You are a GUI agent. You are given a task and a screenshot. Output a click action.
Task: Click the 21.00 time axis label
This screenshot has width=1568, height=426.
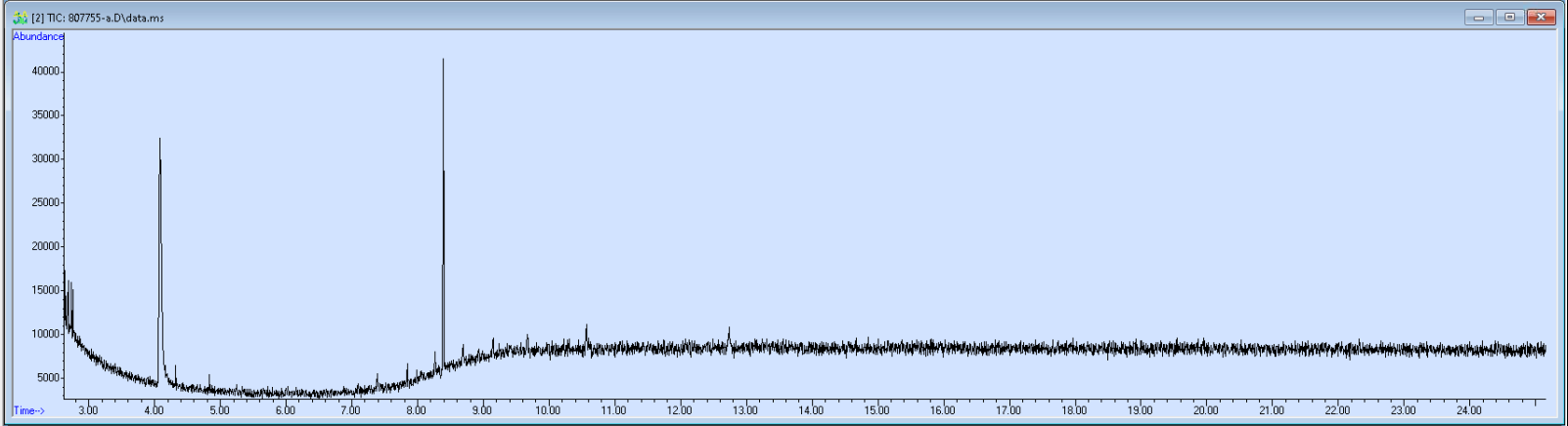pyautogui.click(x=1272, y=410)
